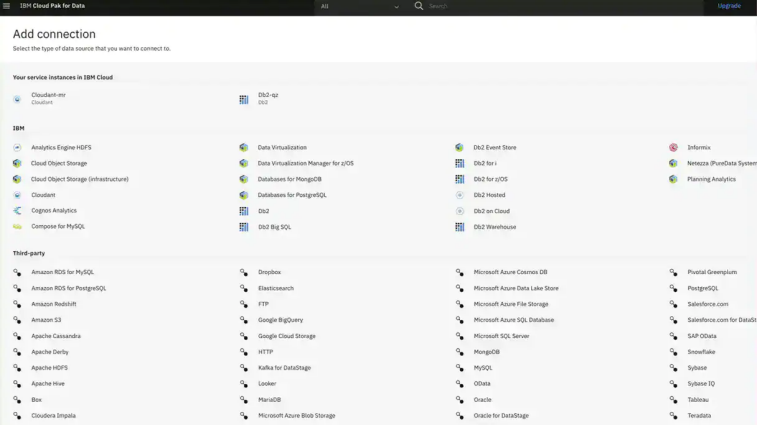
Task: Select Cloudera Impala
Action: (x=54, y=415)
